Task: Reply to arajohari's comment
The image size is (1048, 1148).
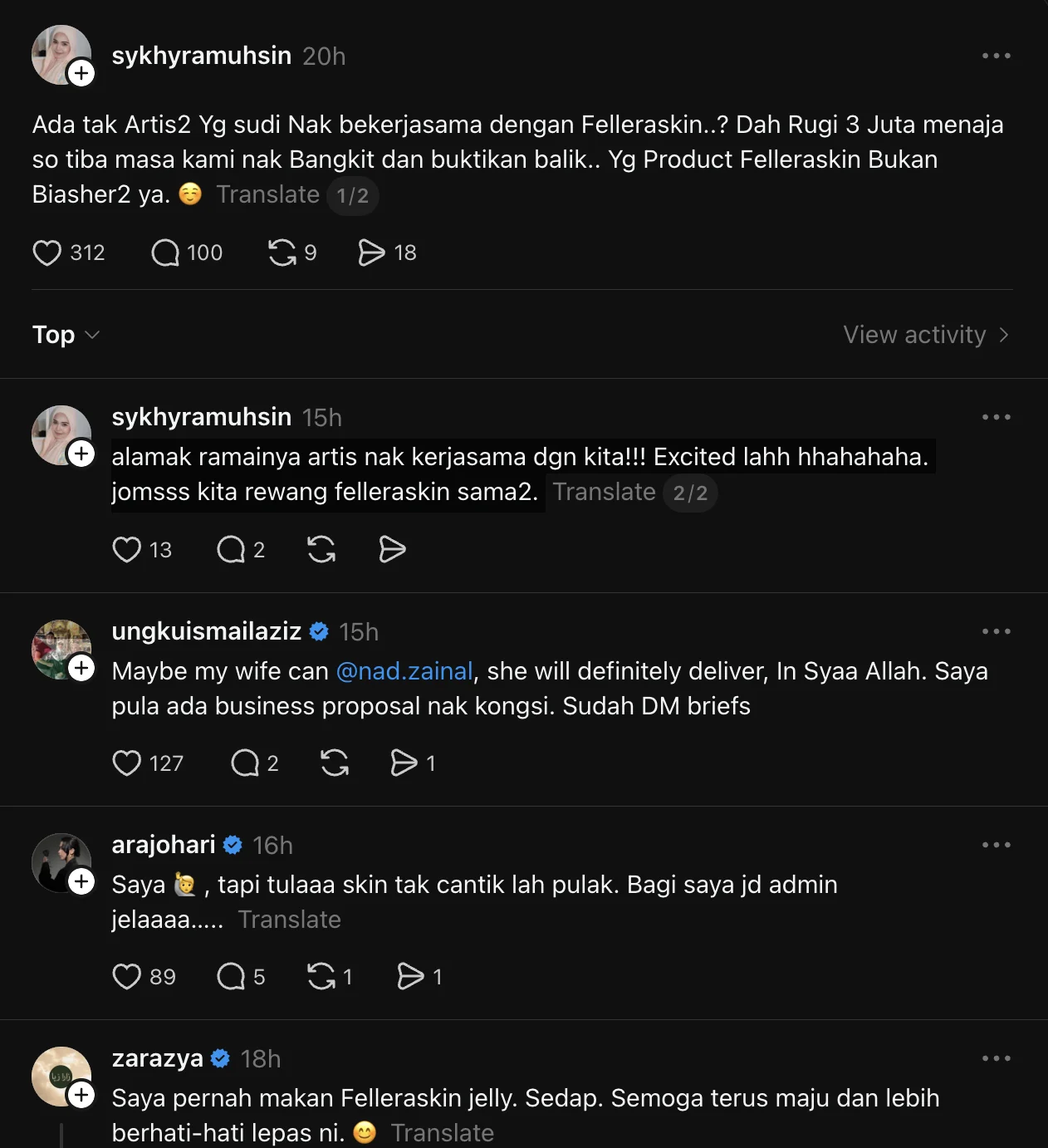Action: pos(231,976)
